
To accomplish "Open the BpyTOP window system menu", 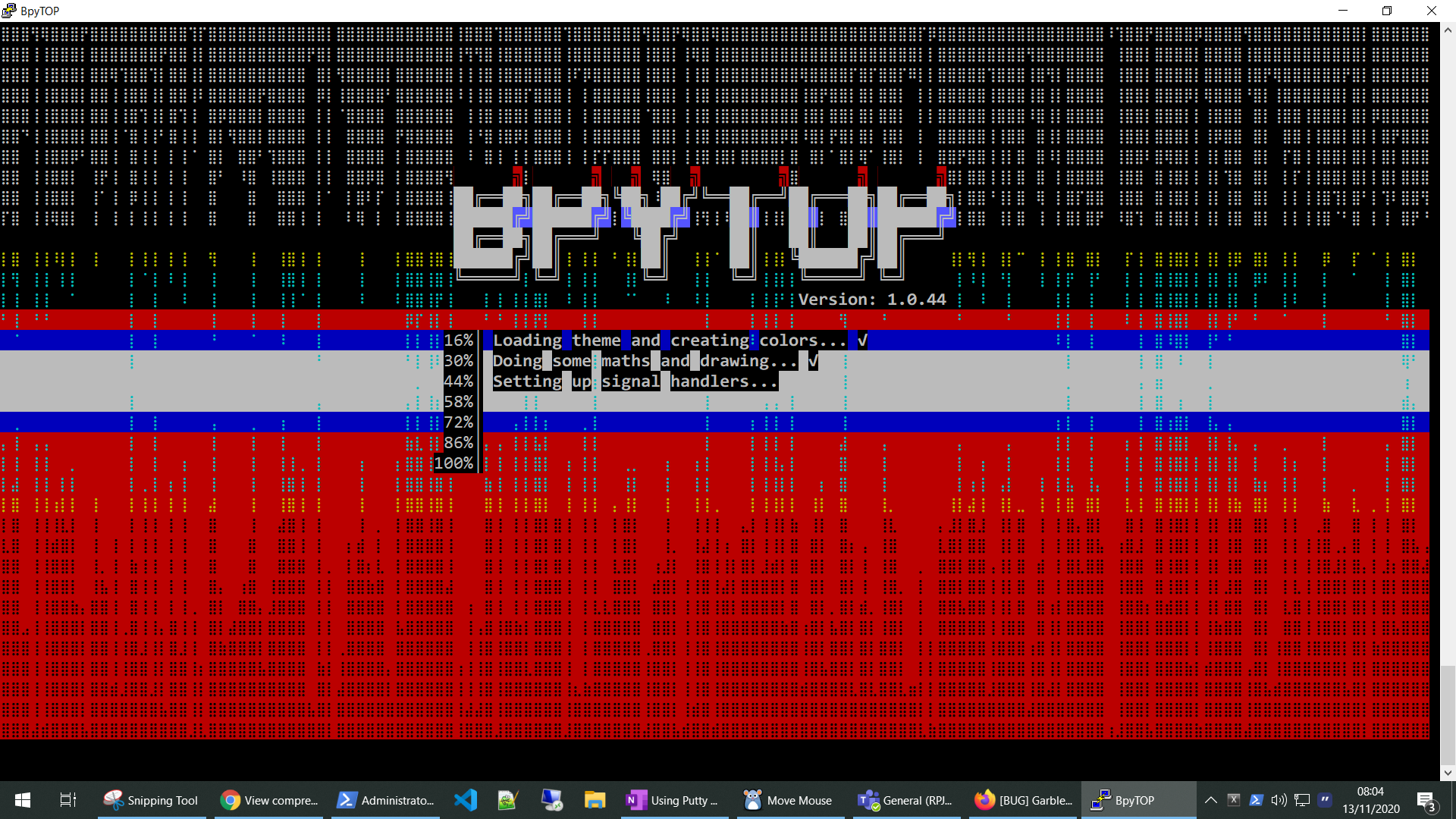I will [8, 11].
